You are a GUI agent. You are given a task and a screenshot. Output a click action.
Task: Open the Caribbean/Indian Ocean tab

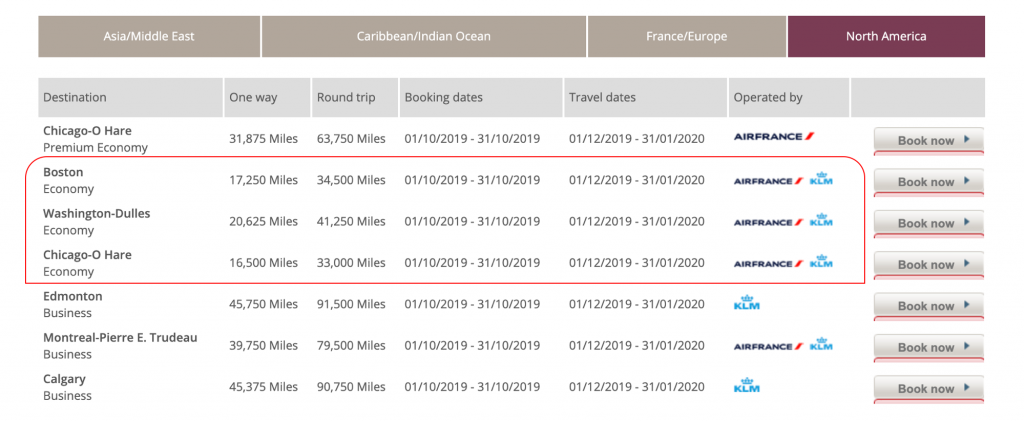pos(424,37)
